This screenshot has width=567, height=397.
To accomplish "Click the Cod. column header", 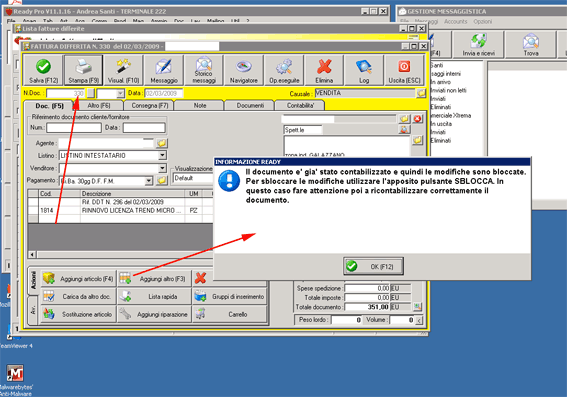I will [59, 193].
